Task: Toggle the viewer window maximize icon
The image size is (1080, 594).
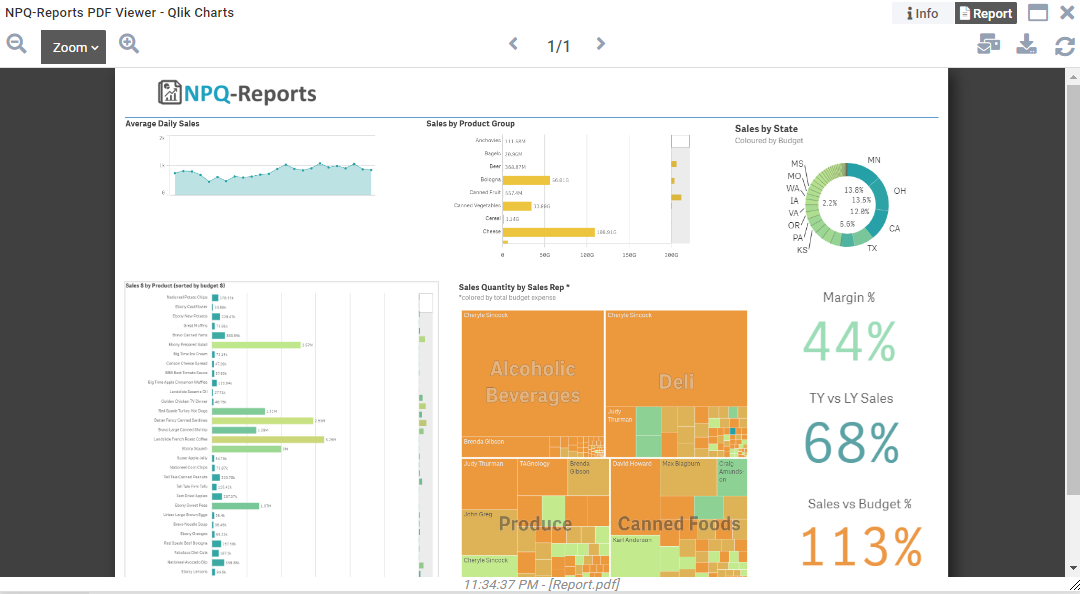Action: [1038, 13]
